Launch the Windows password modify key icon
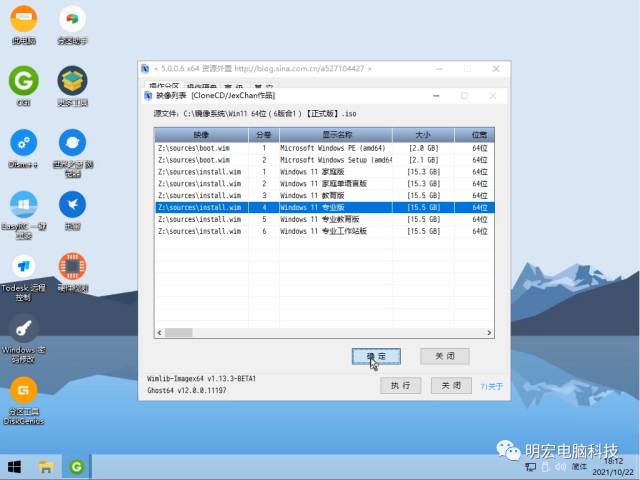This screenshot has width=640, height=480. coord(24,340)
